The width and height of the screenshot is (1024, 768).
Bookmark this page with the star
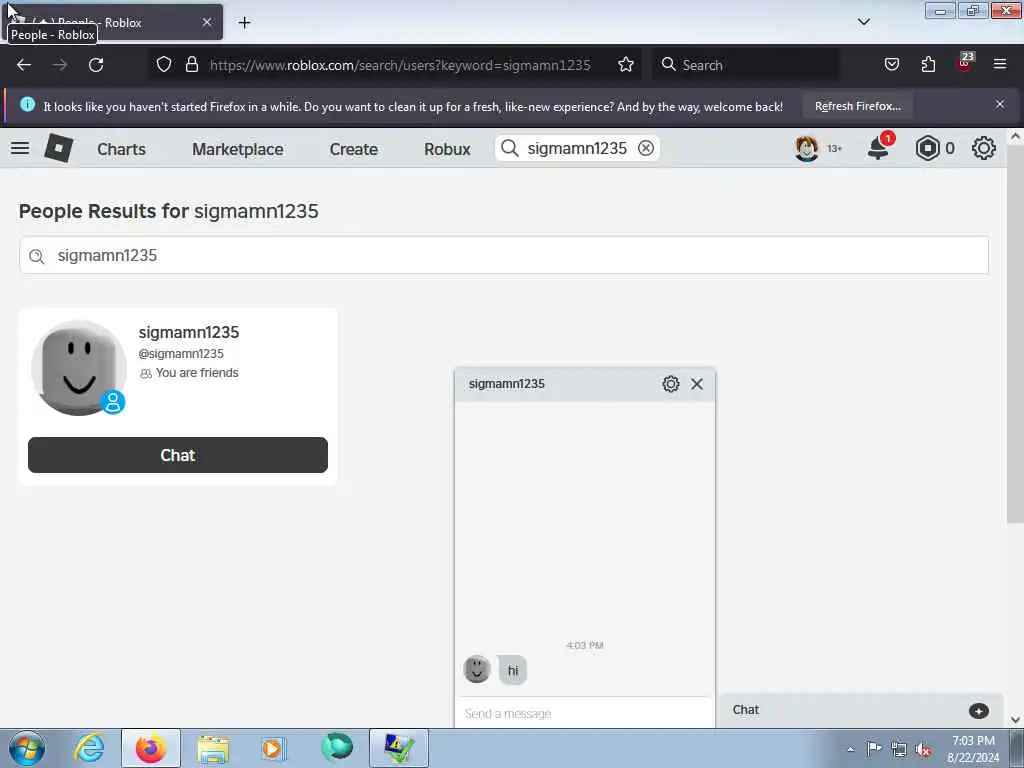tap(626, 65)
